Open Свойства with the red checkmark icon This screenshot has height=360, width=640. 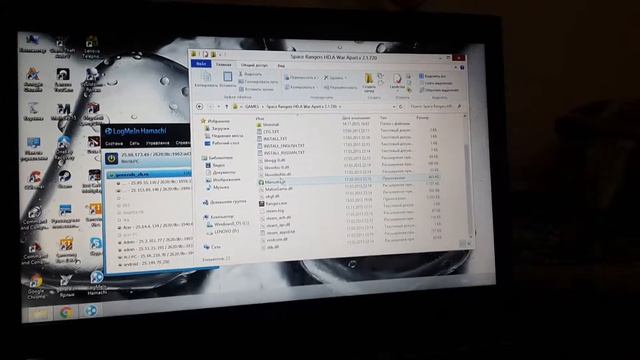(x=397, y=81)
